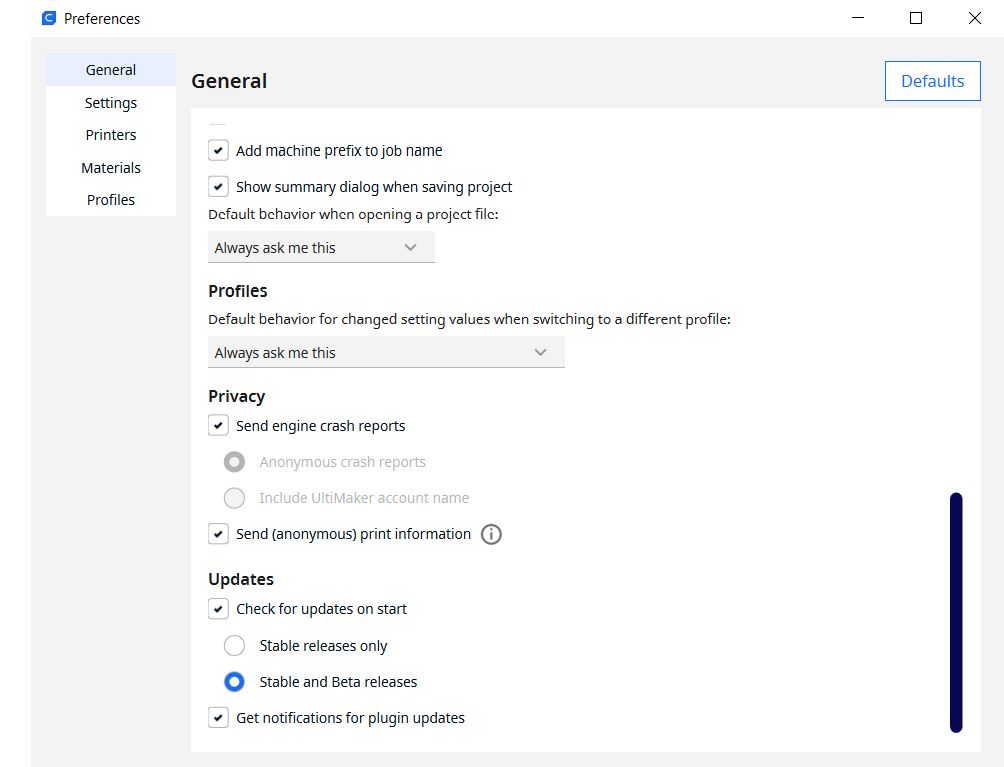Choose Stable and Beta releases
This screenshot has height=767, width=1004.
(234, 682)
